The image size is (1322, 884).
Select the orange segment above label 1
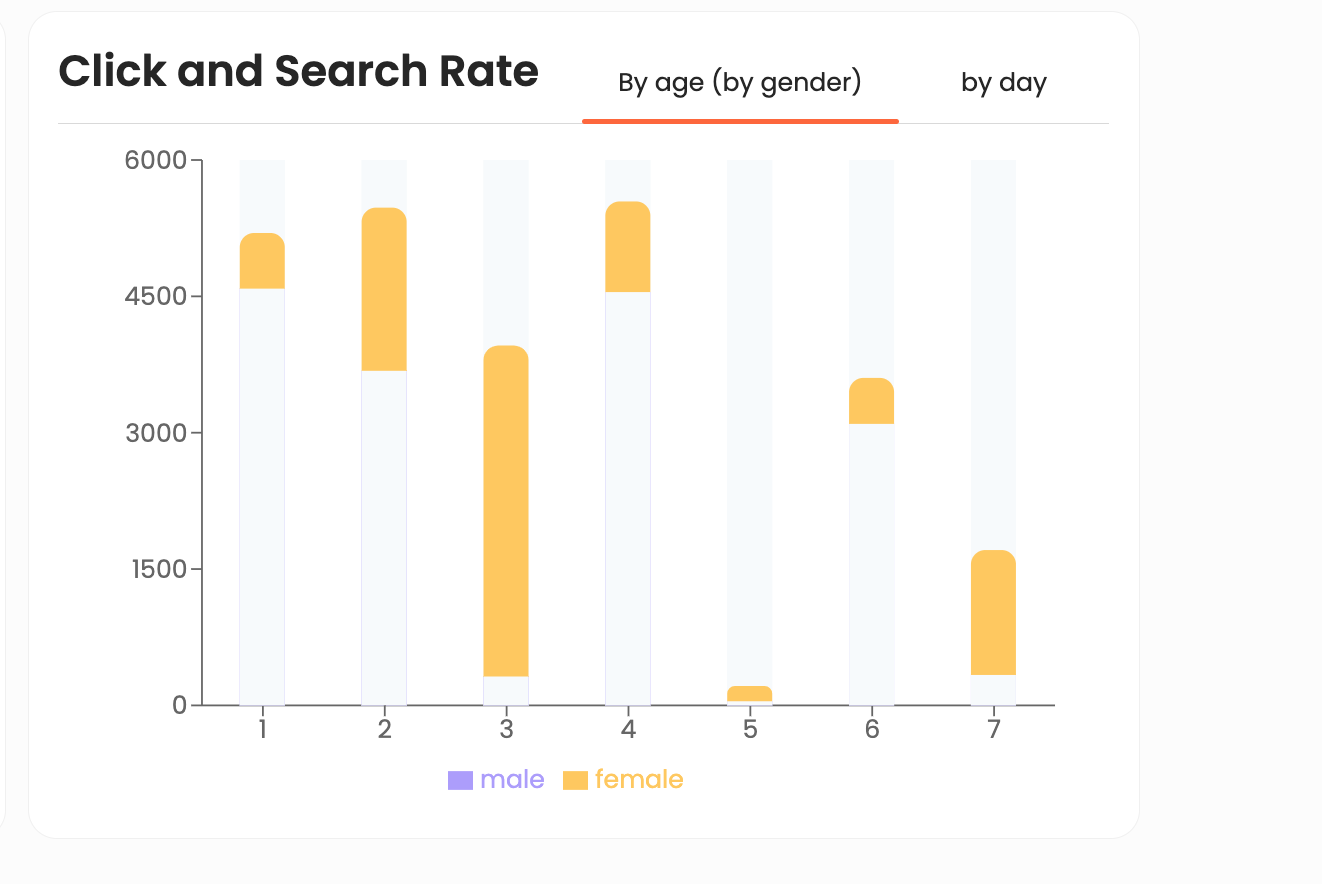tap(262, 262)
